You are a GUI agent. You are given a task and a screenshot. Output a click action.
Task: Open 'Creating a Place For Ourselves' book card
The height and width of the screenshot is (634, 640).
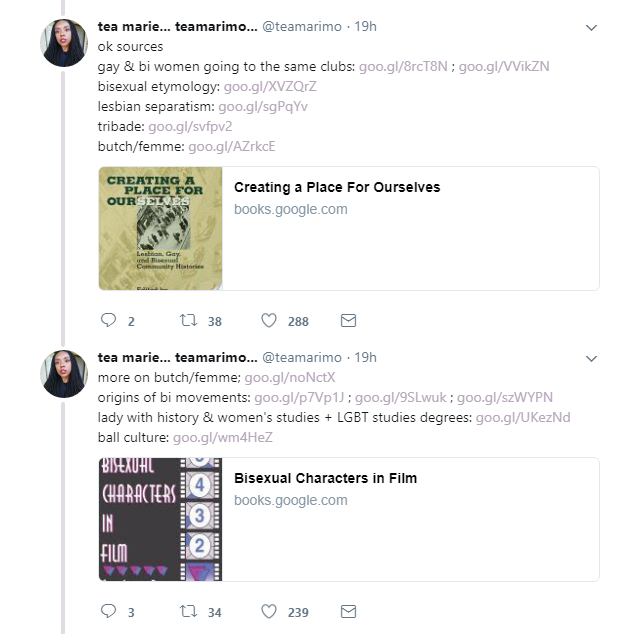click(x=337, y=187)
